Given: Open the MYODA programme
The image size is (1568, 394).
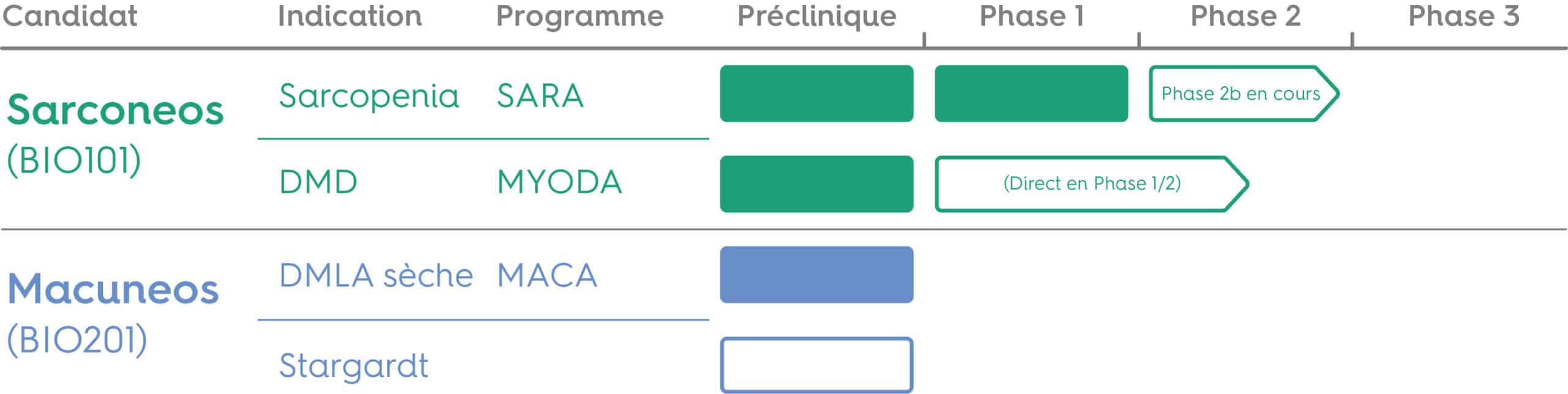Looking at the screenshot, I should tap(559, 182).
